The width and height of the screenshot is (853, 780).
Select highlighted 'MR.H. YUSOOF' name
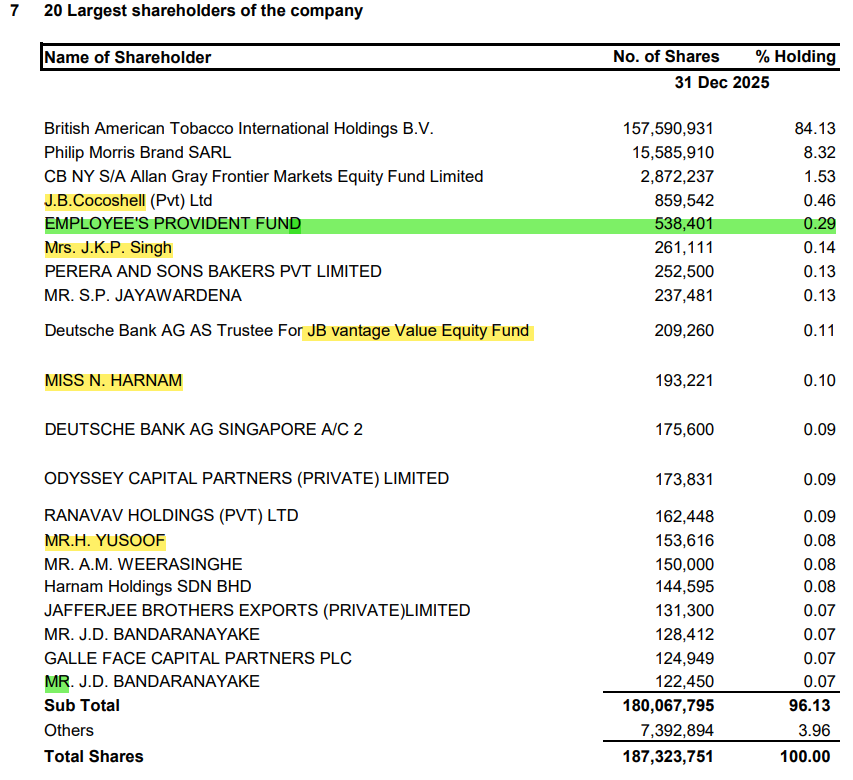pyautogui.click(x=104, y=541)
